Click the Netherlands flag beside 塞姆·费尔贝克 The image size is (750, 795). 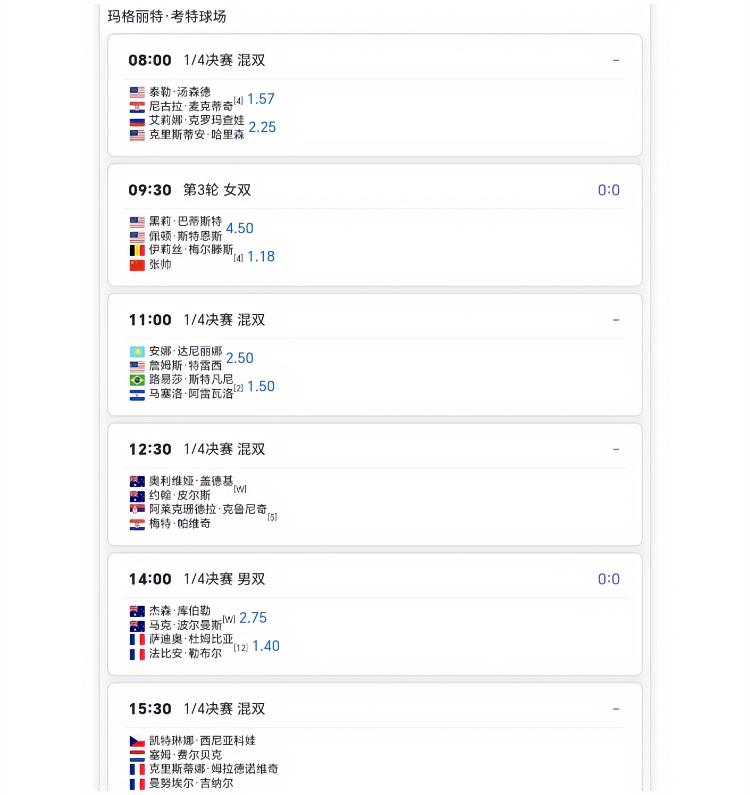click(137, 755)
